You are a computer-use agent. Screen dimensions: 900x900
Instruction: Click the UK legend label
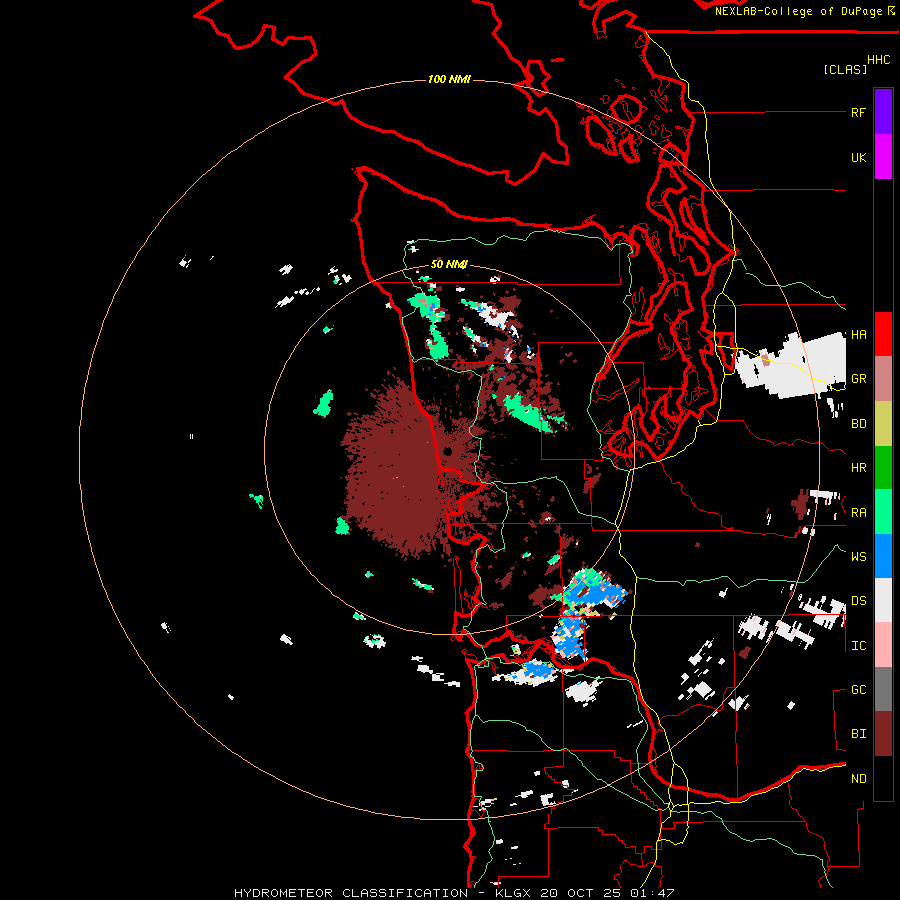pyautogui.click(x=858, y=157)
